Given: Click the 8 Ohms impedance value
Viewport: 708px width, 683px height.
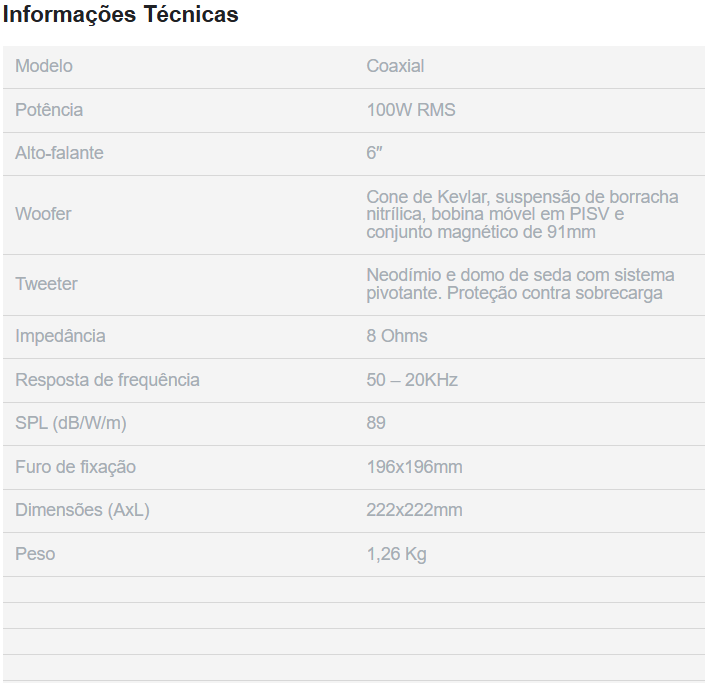Looking at the screenshot, I should coord(397,336).
